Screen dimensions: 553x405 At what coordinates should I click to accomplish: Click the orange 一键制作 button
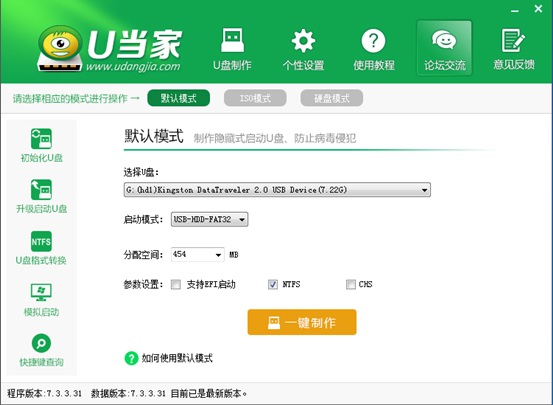tap(302, 322)
